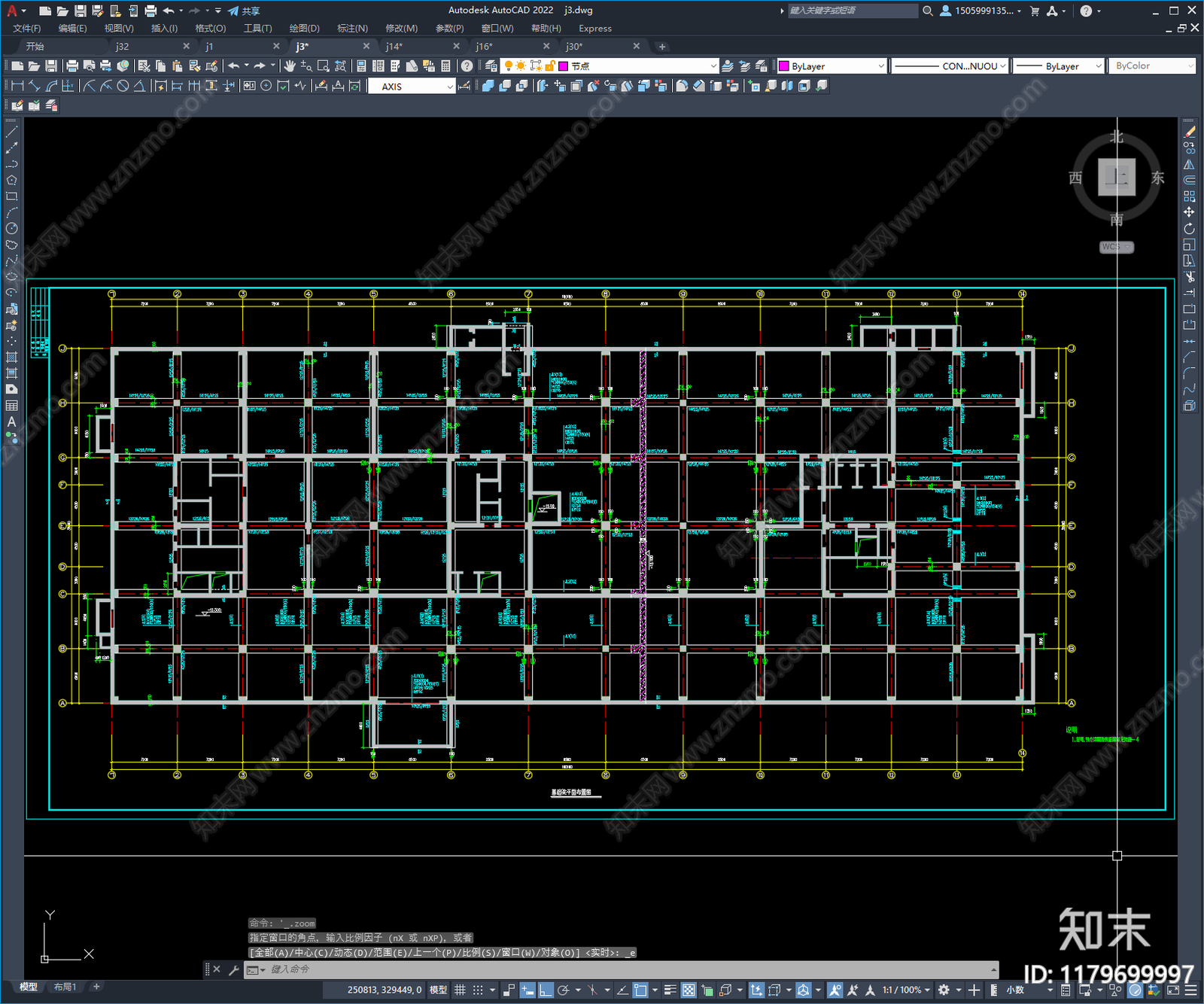Click 东 on the ViewCube compass
The width and height of the screenshot is (1204, 1004).
(1157, 178)
